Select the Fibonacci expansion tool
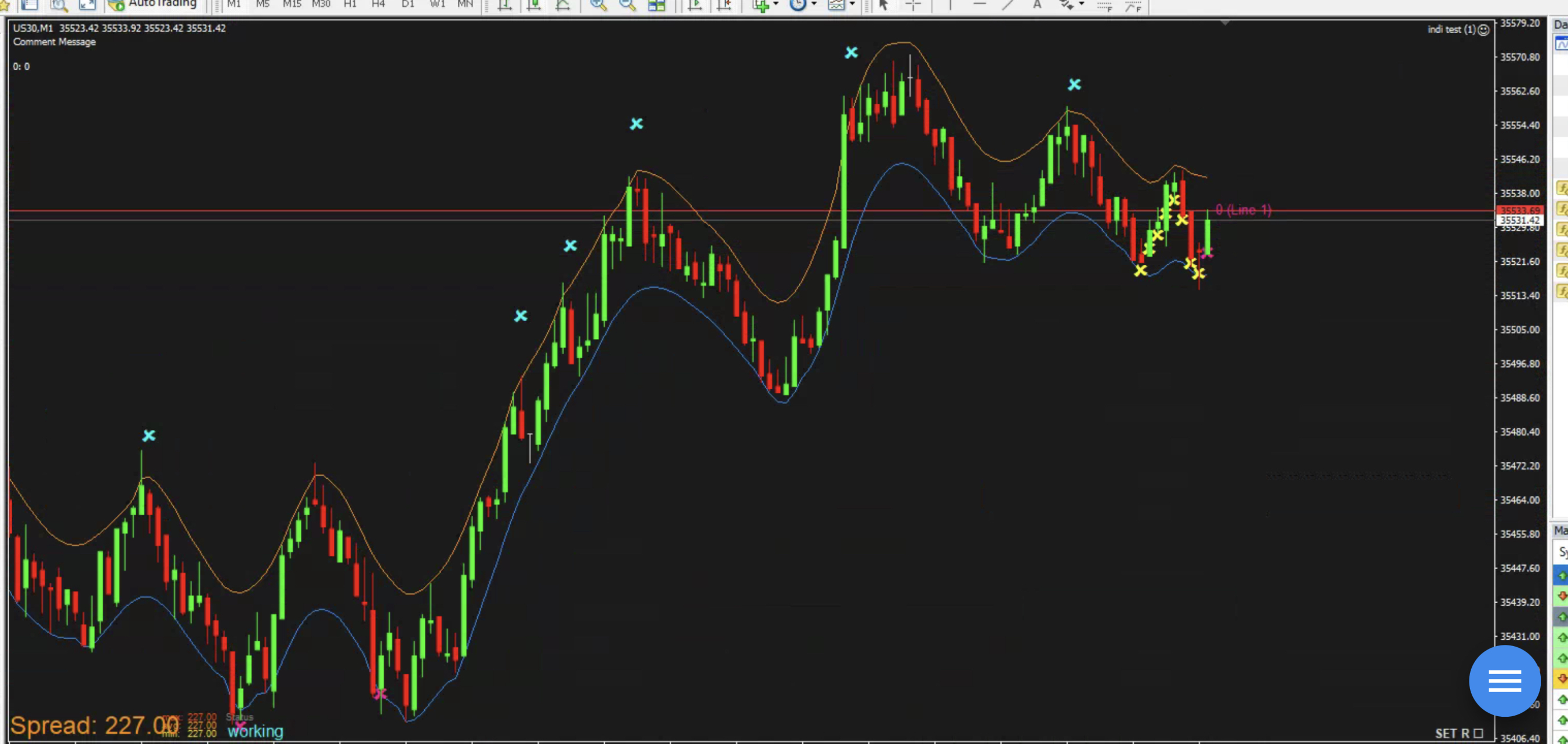This screenshot has height=744, width=1568. click(x=1133, y=6)
